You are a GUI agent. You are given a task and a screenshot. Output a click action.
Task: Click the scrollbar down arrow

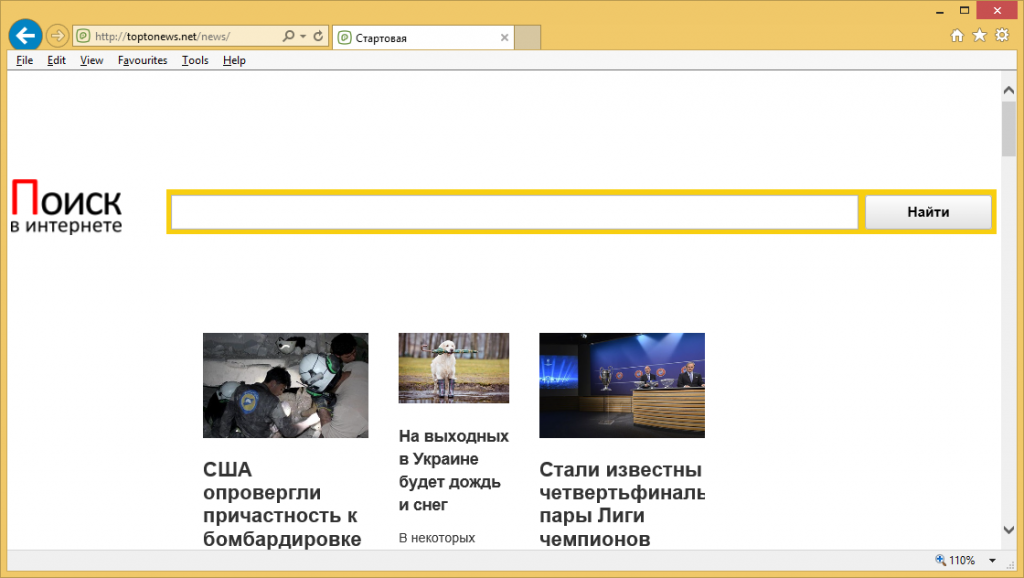(x=1008, y=530)
